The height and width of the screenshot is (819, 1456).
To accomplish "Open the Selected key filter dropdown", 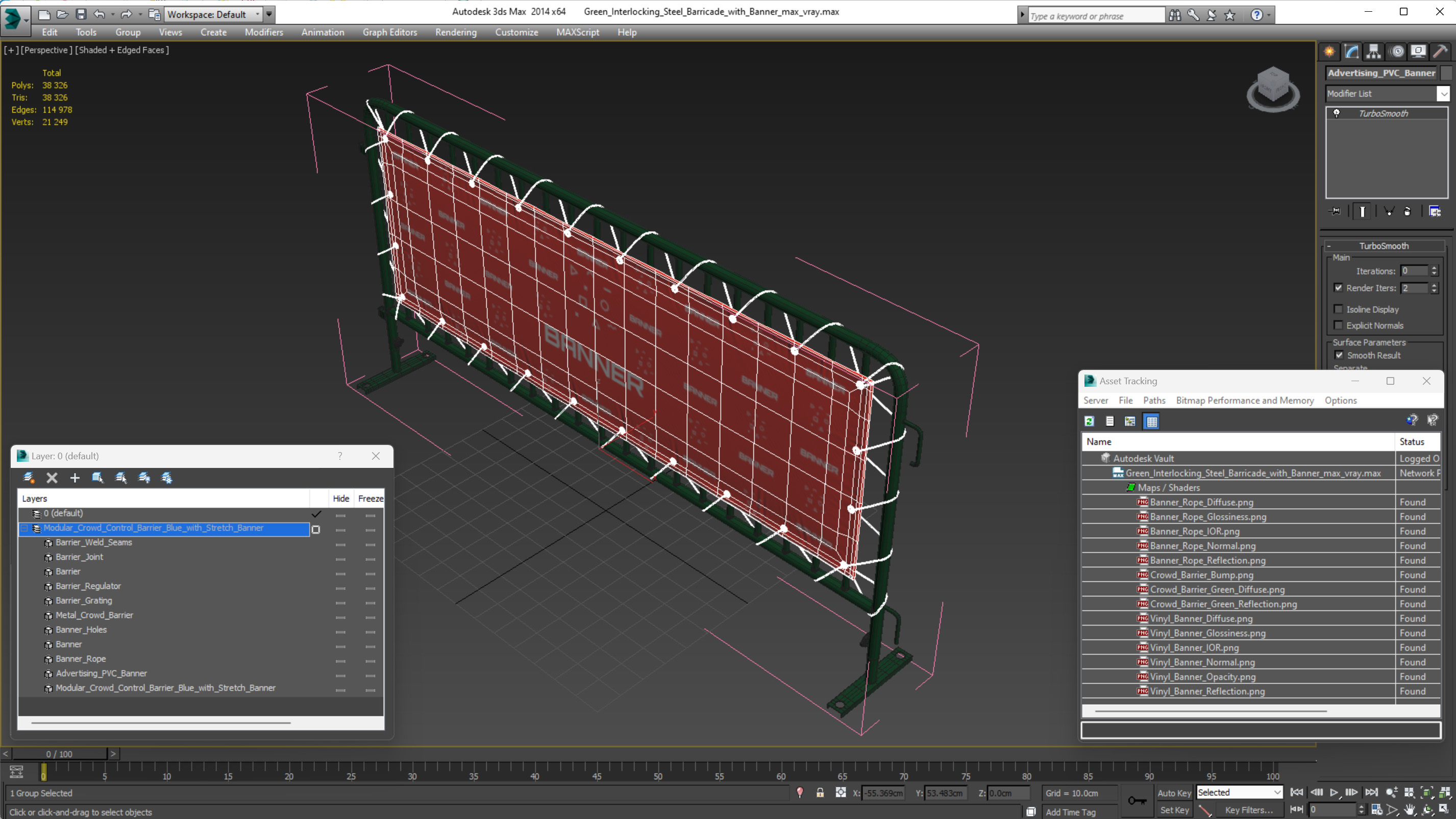I will coord(1239,792).
